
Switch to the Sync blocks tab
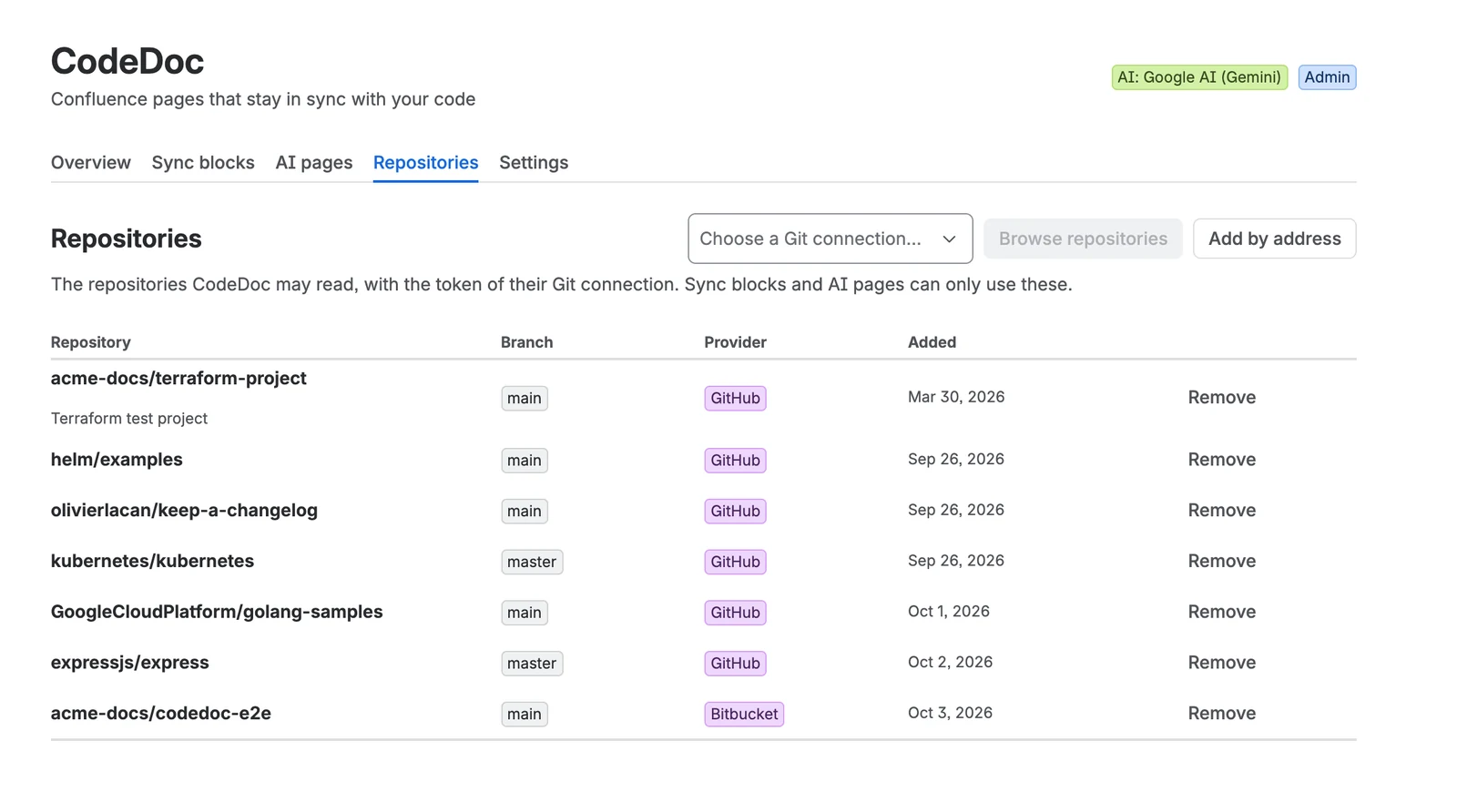pyautogui.click(x=203, y=162)
